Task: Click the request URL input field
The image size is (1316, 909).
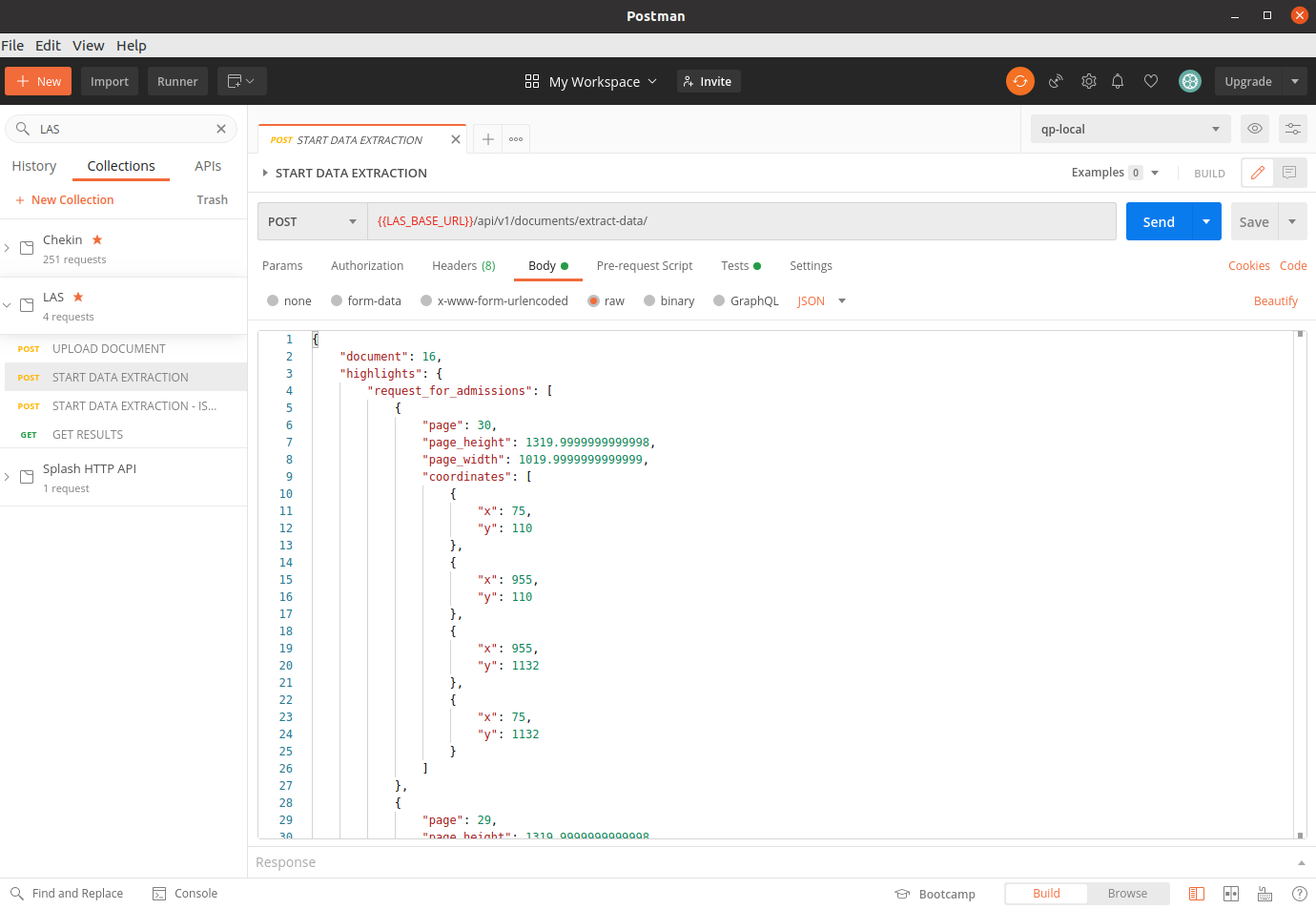Action: 740,221
